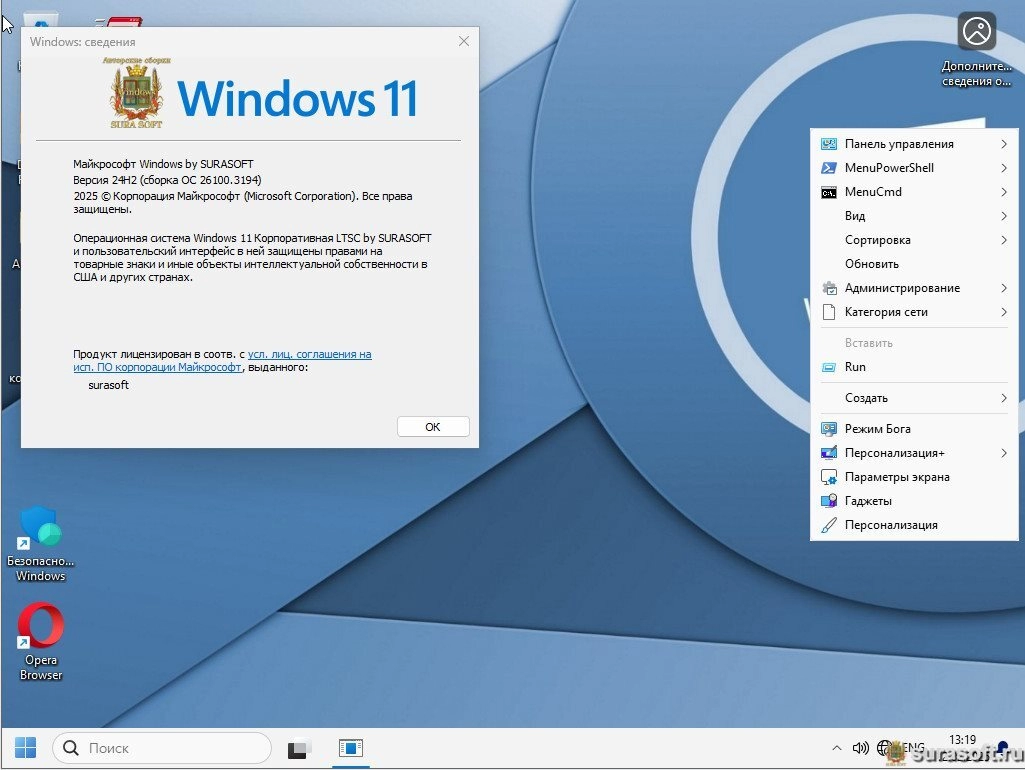1025x770 pixels.
Task: Click the Start button on the taskbar
Action: point(25,748)
